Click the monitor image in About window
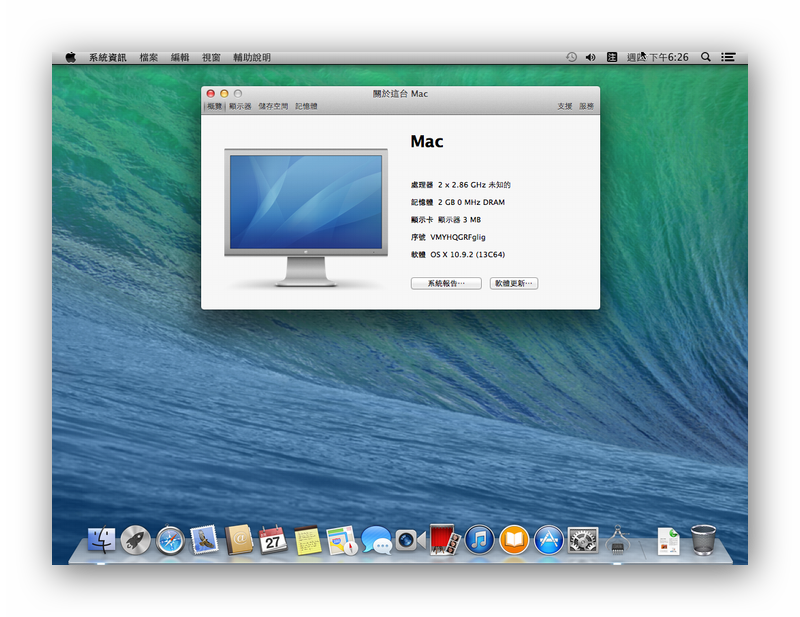Image resolution: width=800 pixels, height=617 pixels. [306, 218]
